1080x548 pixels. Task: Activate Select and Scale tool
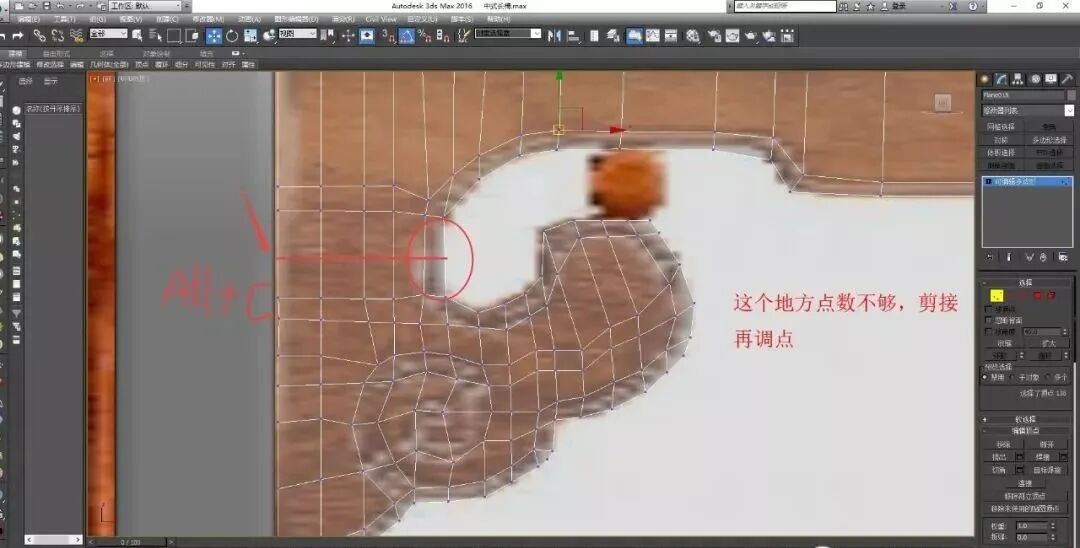(x=250, y=36)
